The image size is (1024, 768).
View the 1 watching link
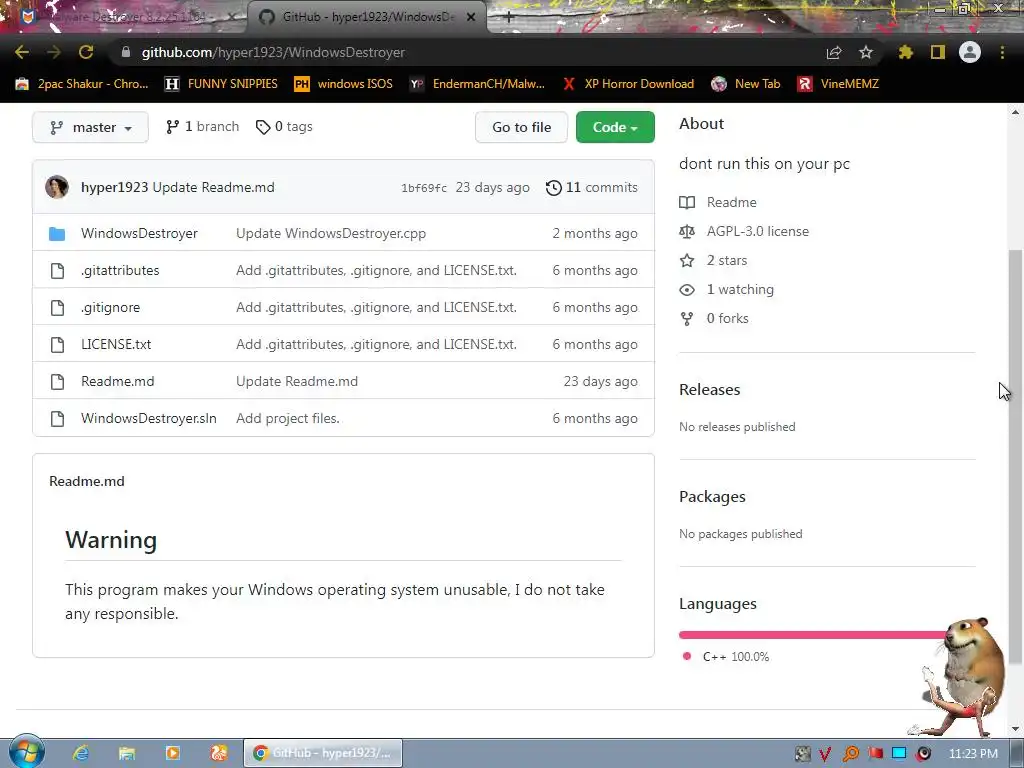pyautogui.click(x=740, y=289)
